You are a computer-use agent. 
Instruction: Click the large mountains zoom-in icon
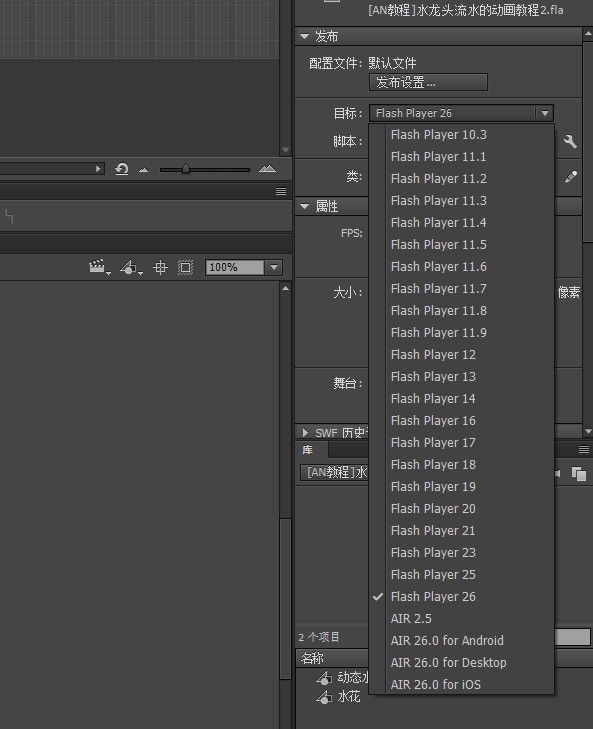point(267,169)
